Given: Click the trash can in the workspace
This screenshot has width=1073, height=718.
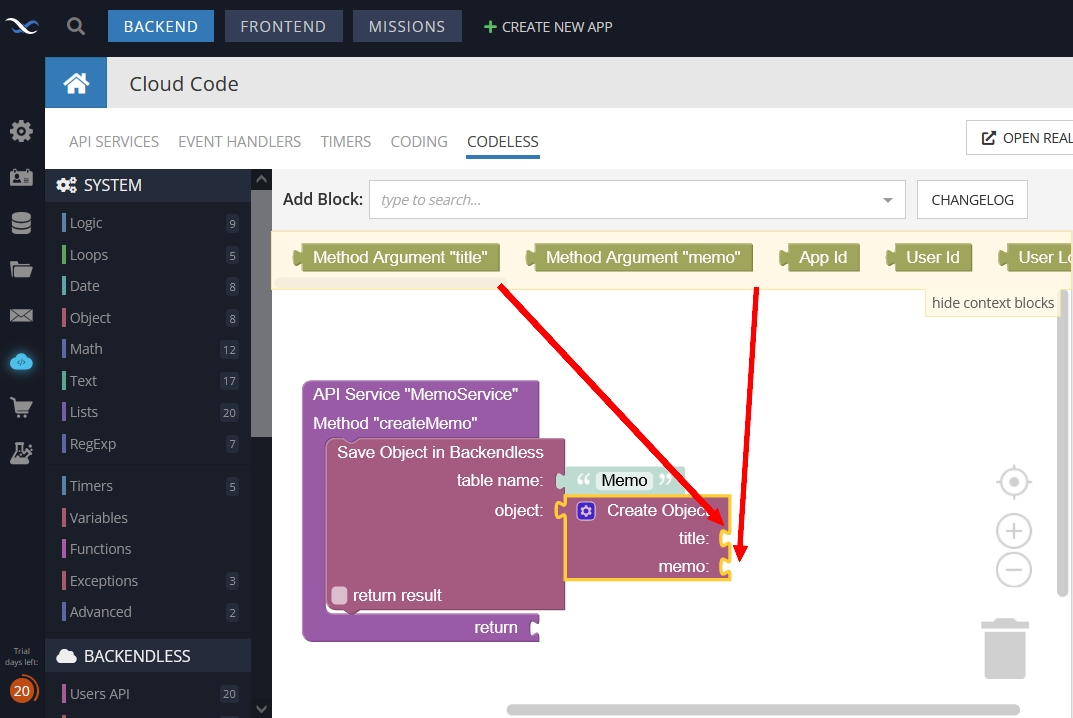Looking at the screenshot, I should (x=1005, y=648).
